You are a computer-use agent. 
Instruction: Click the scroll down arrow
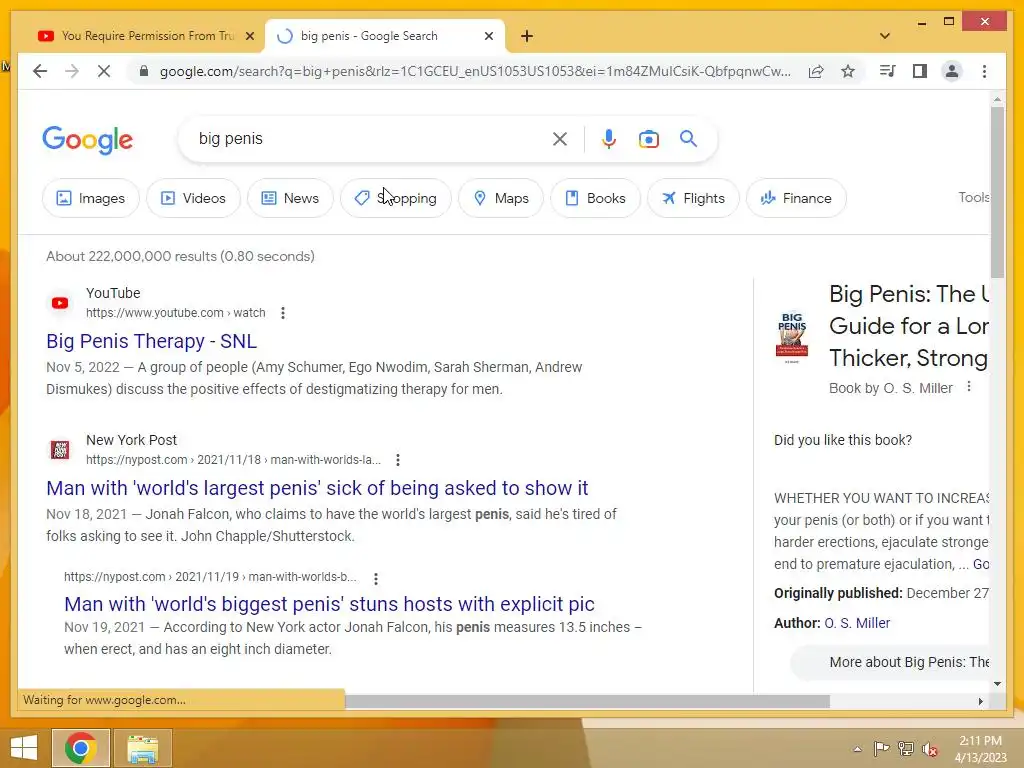(997, 684)
